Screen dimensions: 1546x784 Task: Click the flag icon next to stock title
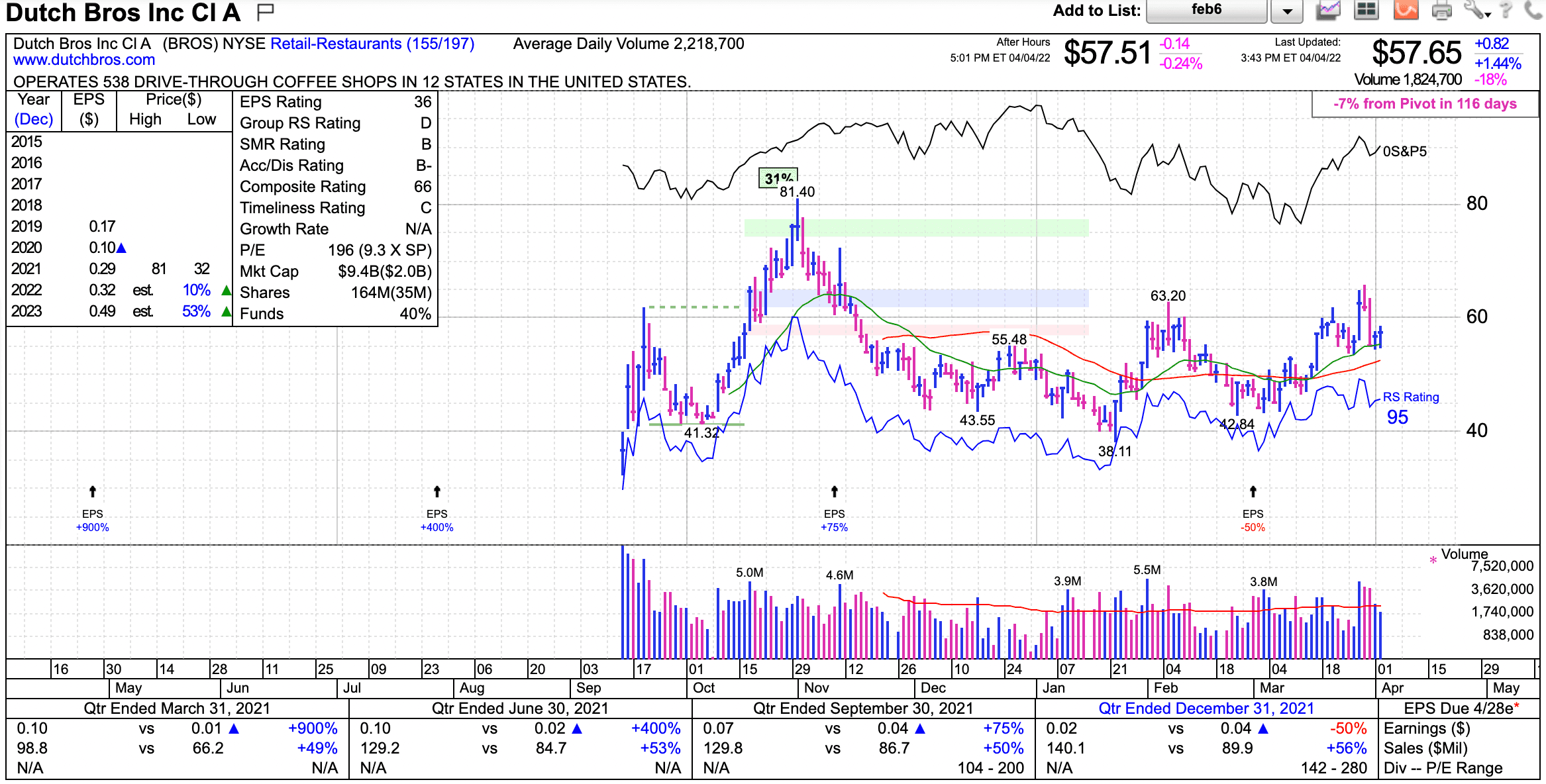(x=266, y=11)
